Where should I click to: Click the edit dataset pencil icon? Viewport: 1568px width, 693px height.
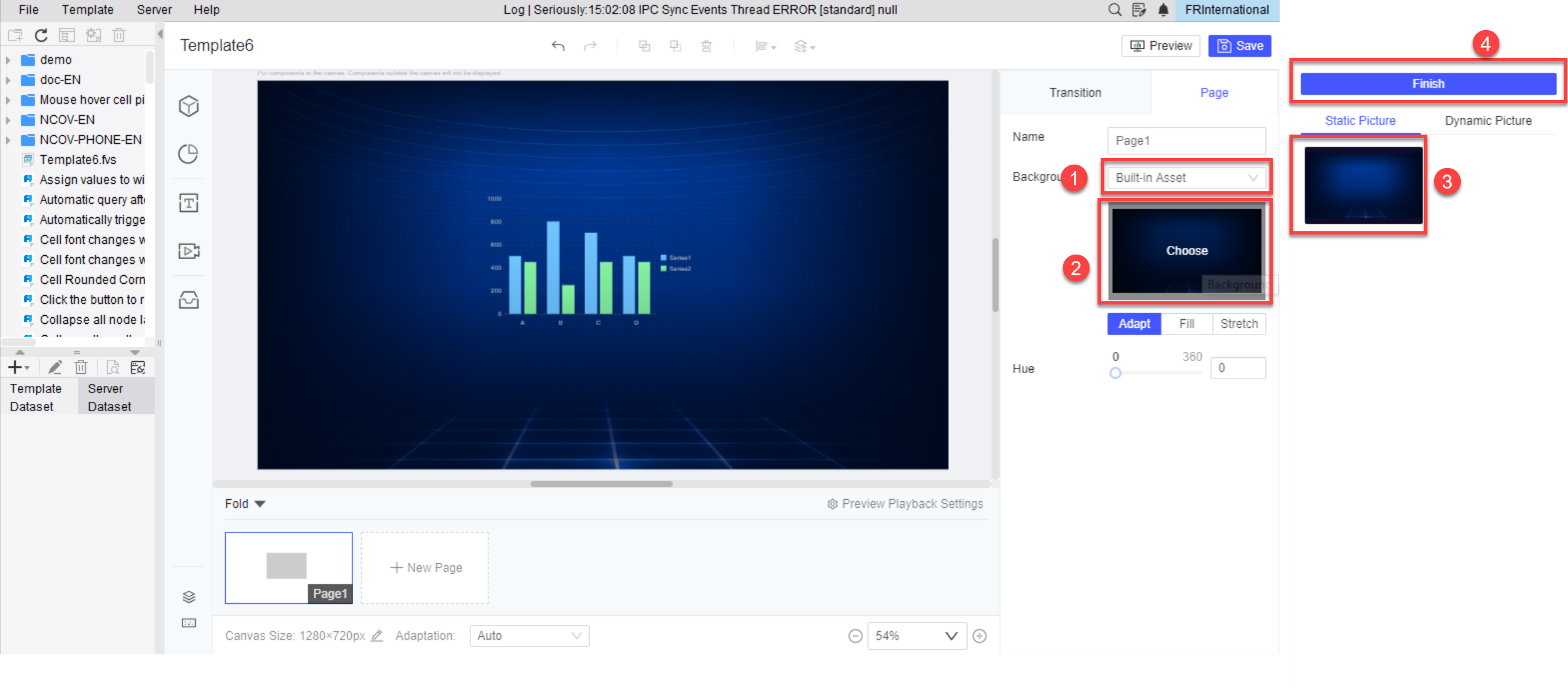tap(55, 367)
